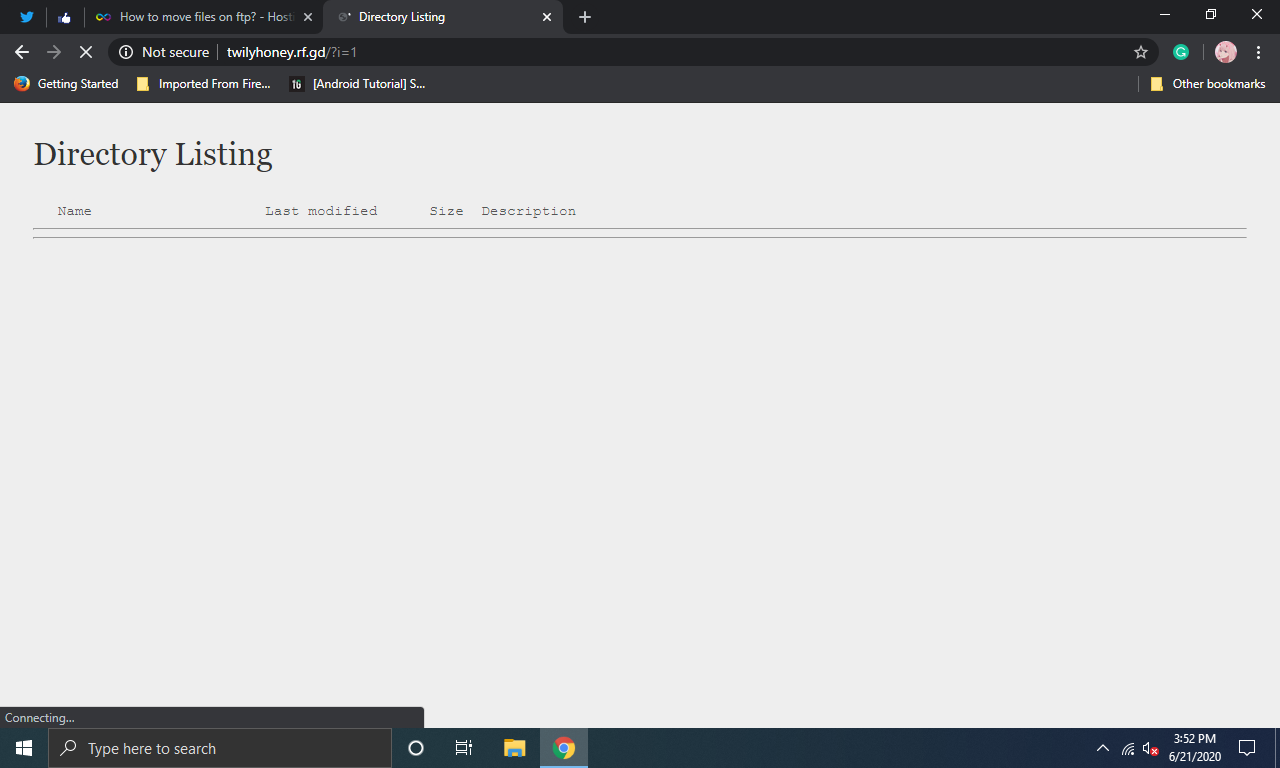Switch to the pinned Twitter tab
Viewport: 1280px width, 768px height.
click(x=27, y=17)
